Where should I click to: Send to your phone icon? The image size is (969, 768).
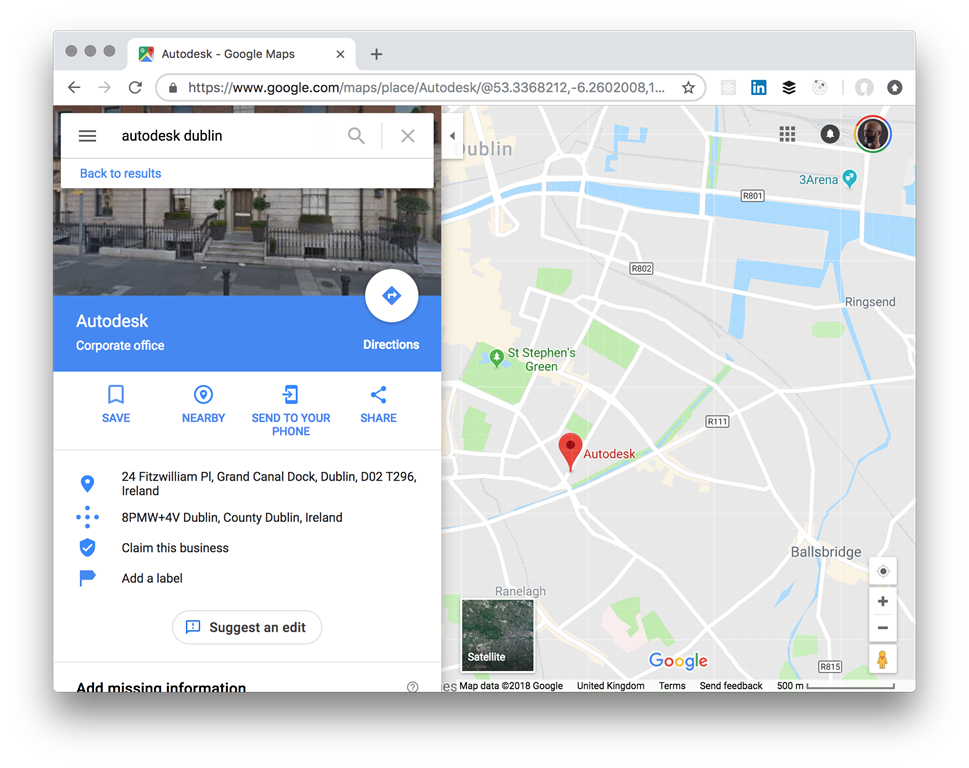tap(291, 396)
